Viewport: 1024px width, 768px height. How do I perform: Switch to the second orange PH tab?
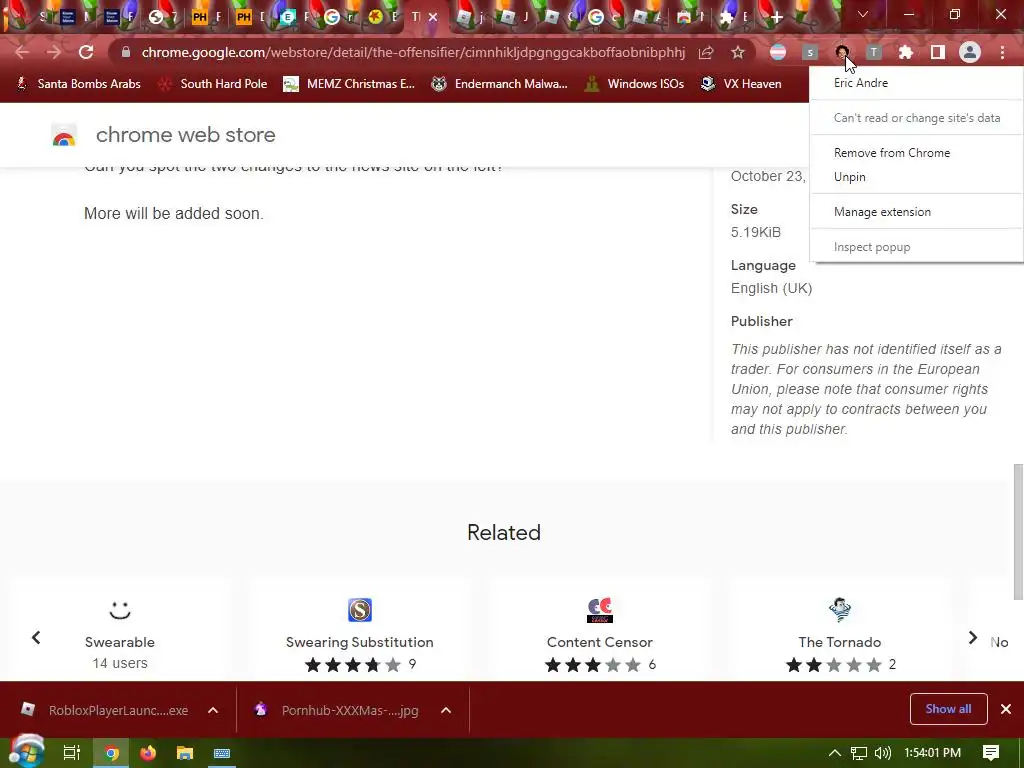point(244,17)
